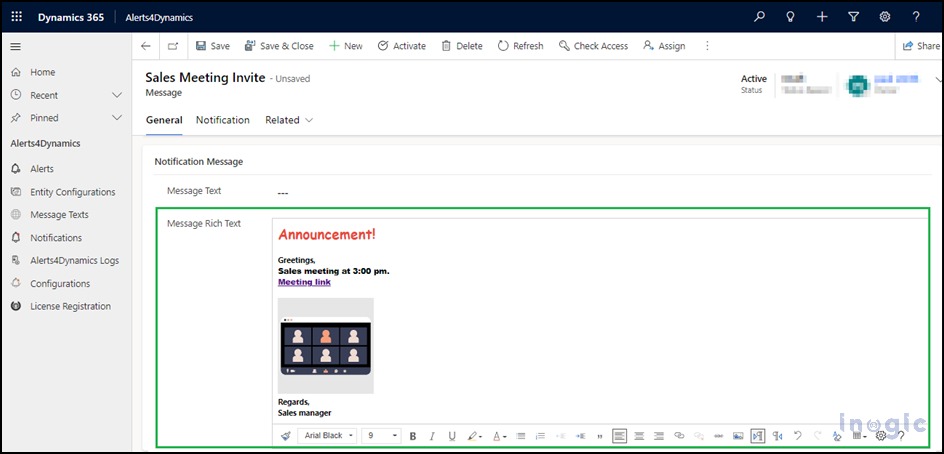944x454 pixels.
Task: Open the Arial Black font dropdown
Action: pos(328,435)
